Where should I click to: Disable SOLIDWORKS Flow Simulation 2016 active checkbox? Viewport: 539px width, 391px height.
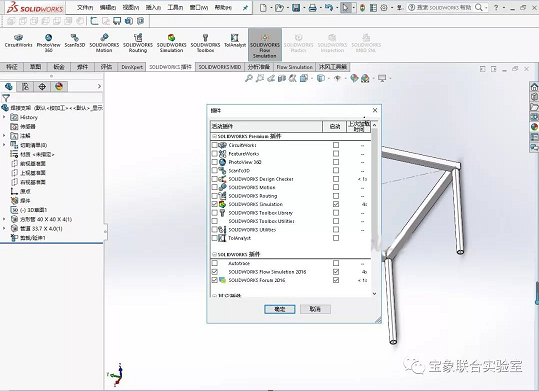click(x=215, y=272)
